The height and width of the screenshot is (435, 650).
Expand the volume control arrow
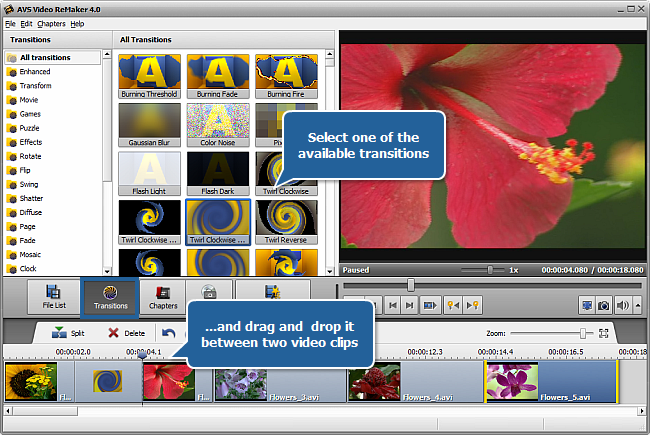[638, 306]
